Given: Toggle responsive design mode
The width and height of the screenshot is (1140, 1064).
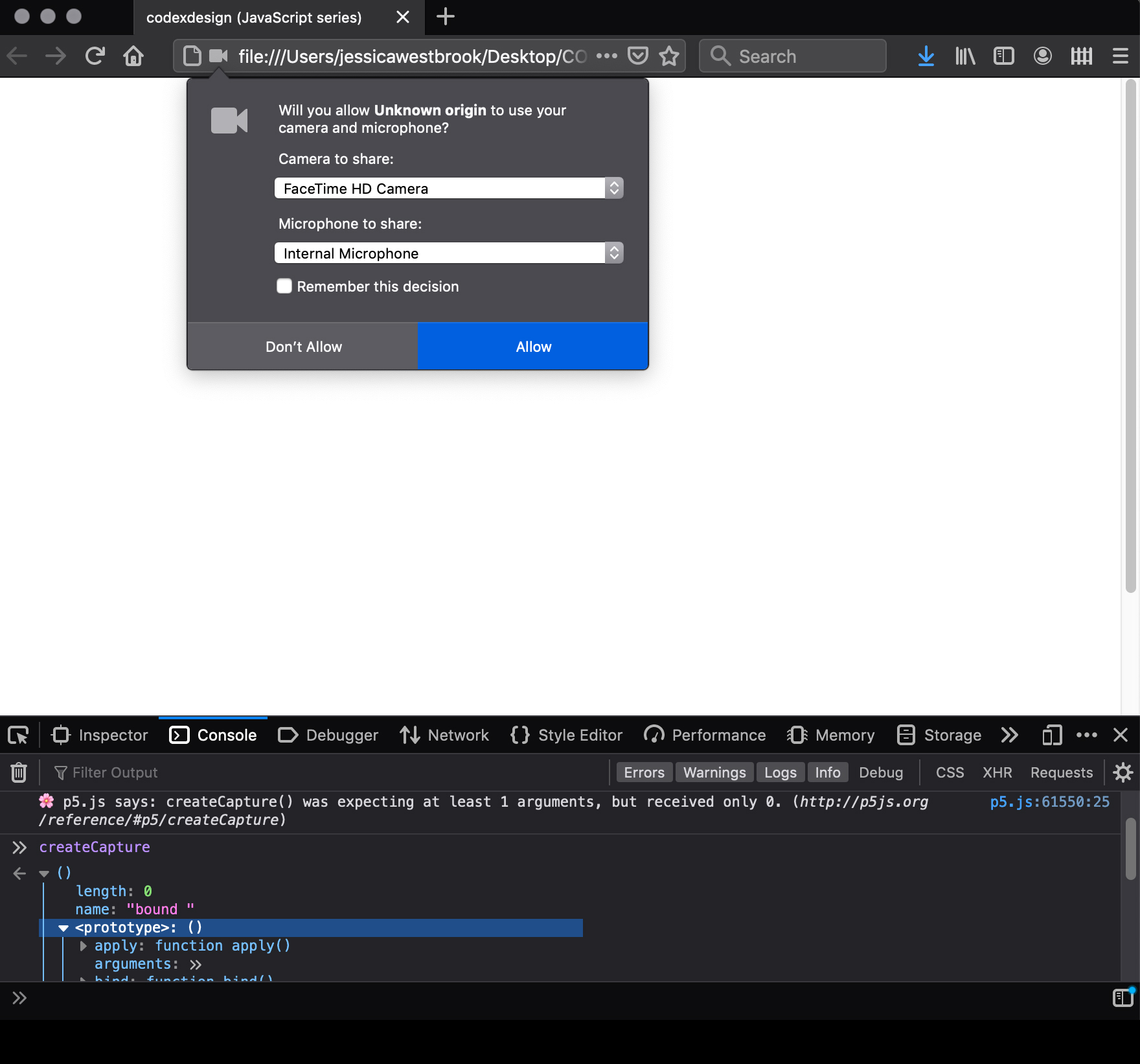Looking at the screenshot, I should [1052, 735].
